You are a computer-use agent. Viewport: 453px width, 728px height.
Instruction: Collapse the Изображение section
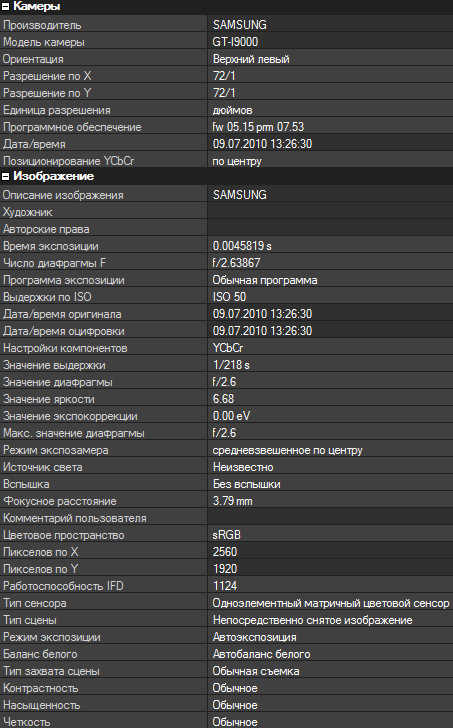tap(6, 176)
